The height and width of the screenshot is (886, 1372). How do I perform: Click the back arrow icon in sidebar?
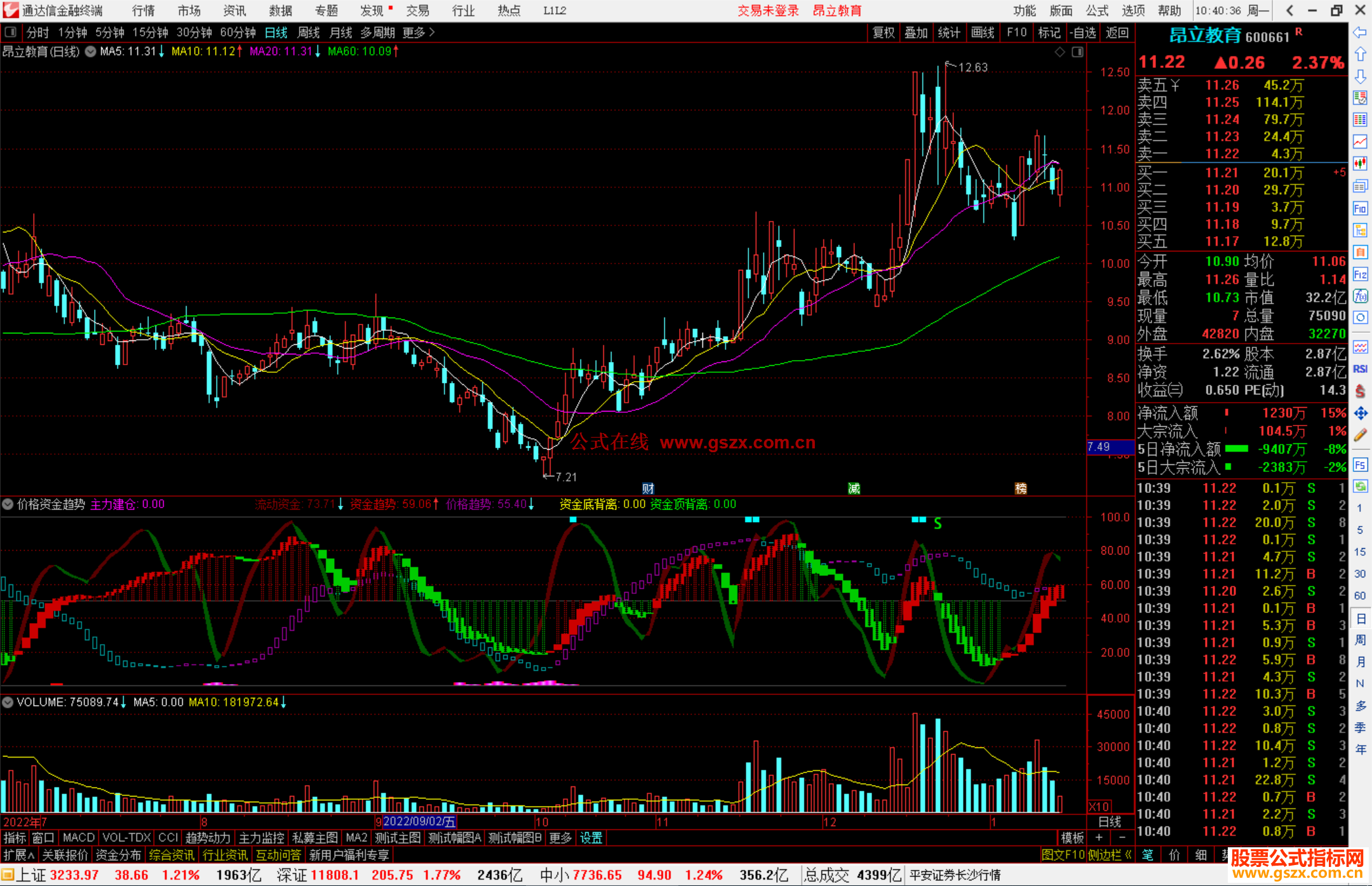[1360, 32]
